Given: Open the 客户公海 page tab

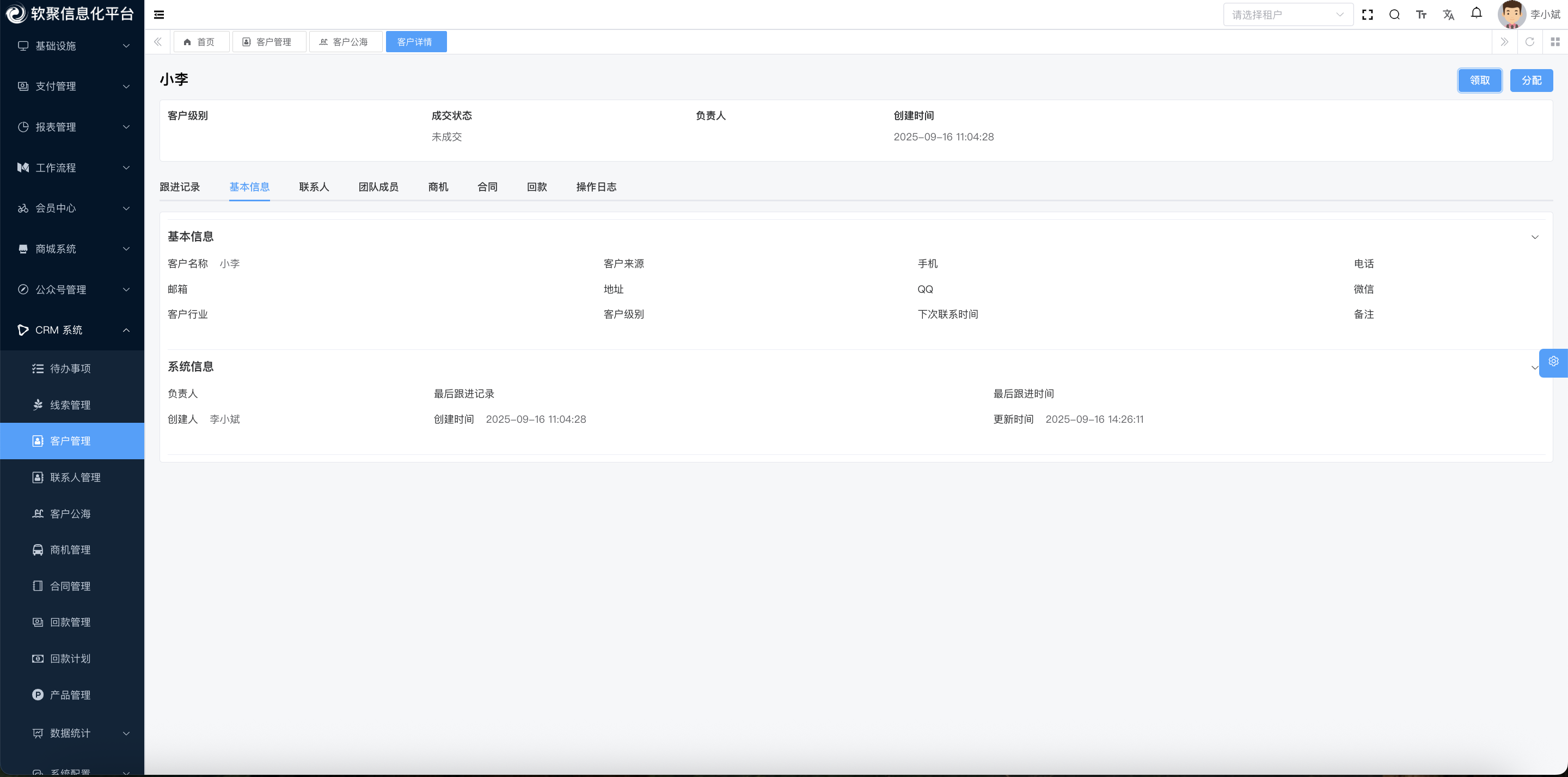Looking at the screenshot, I should (345, 42).
